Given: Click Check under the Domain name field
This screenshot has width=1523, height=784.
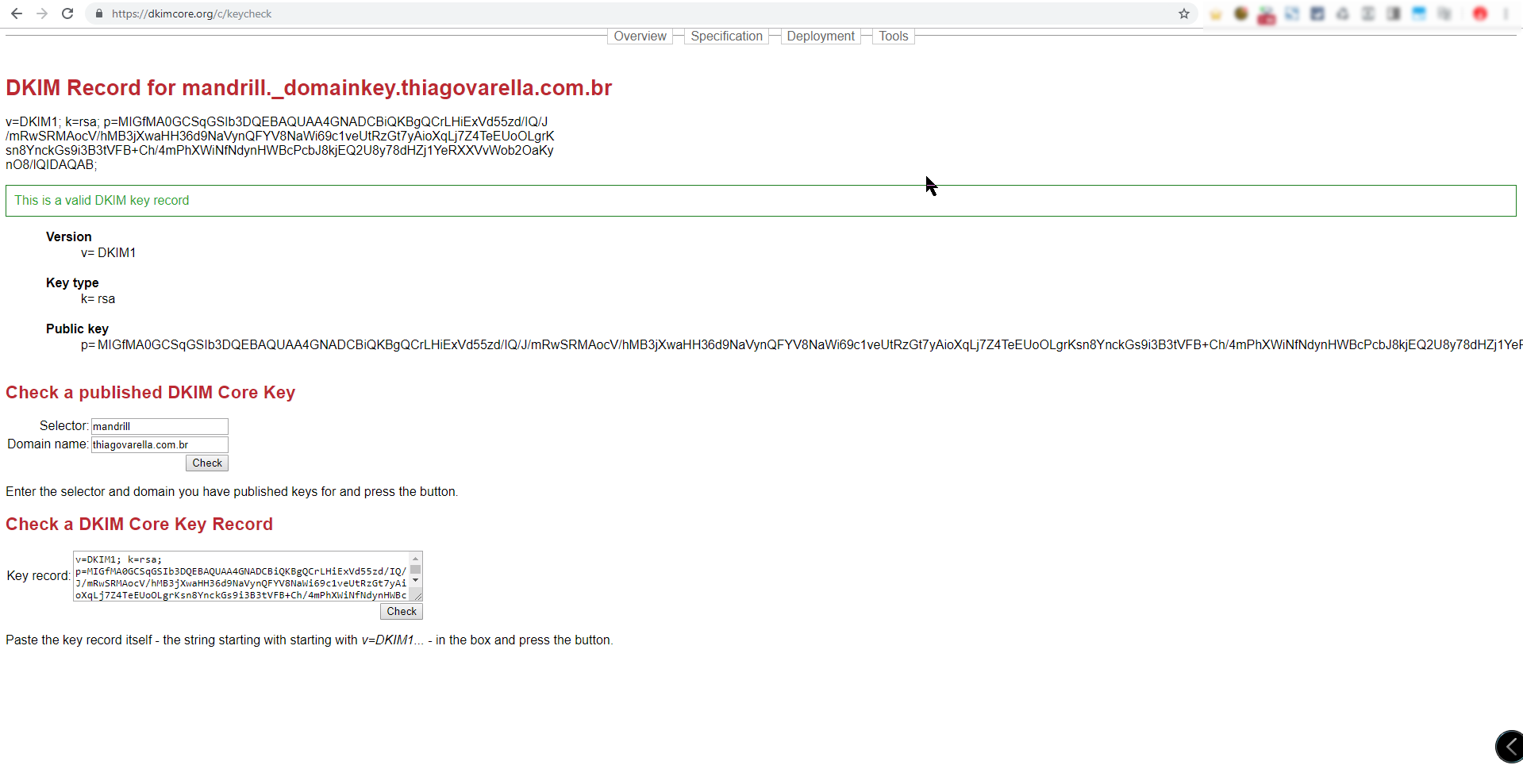Looking at the screenshot, I should click(207, 463).
